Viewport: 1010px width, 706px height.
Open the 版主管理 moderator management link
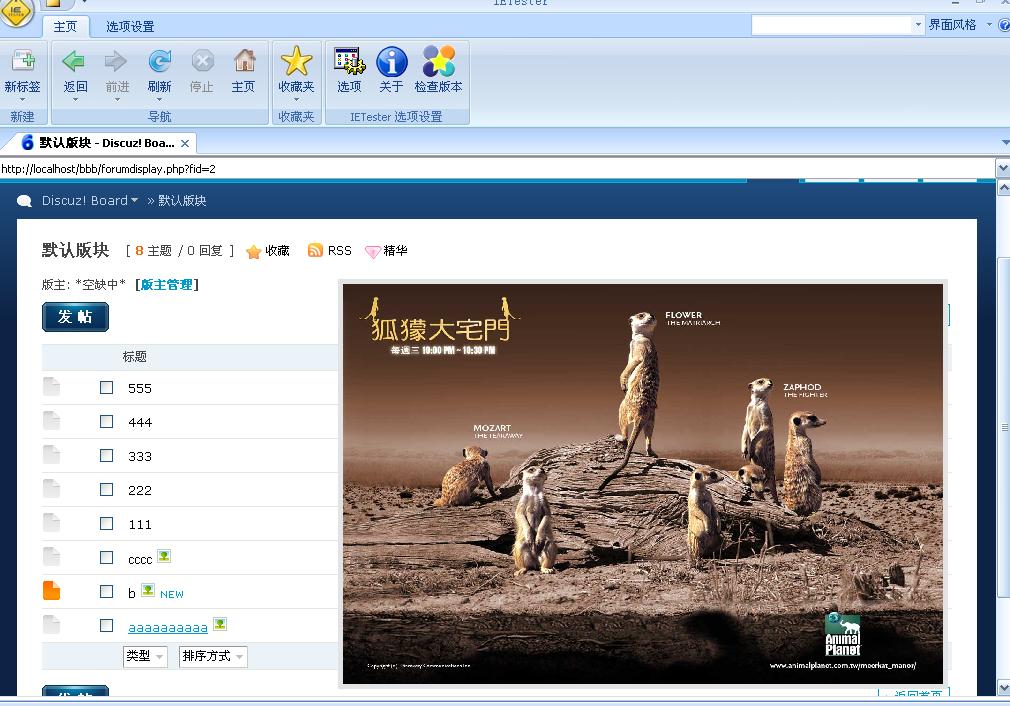[167, 285]
